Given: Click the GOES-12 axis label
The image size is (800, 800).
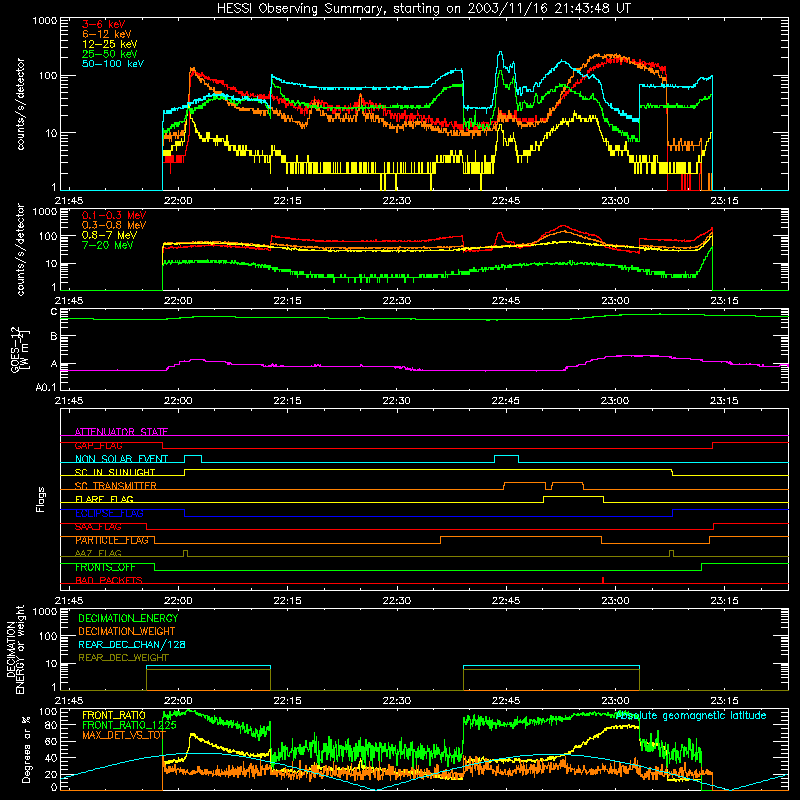Looking at the screenshot, I should coord(19,350).
